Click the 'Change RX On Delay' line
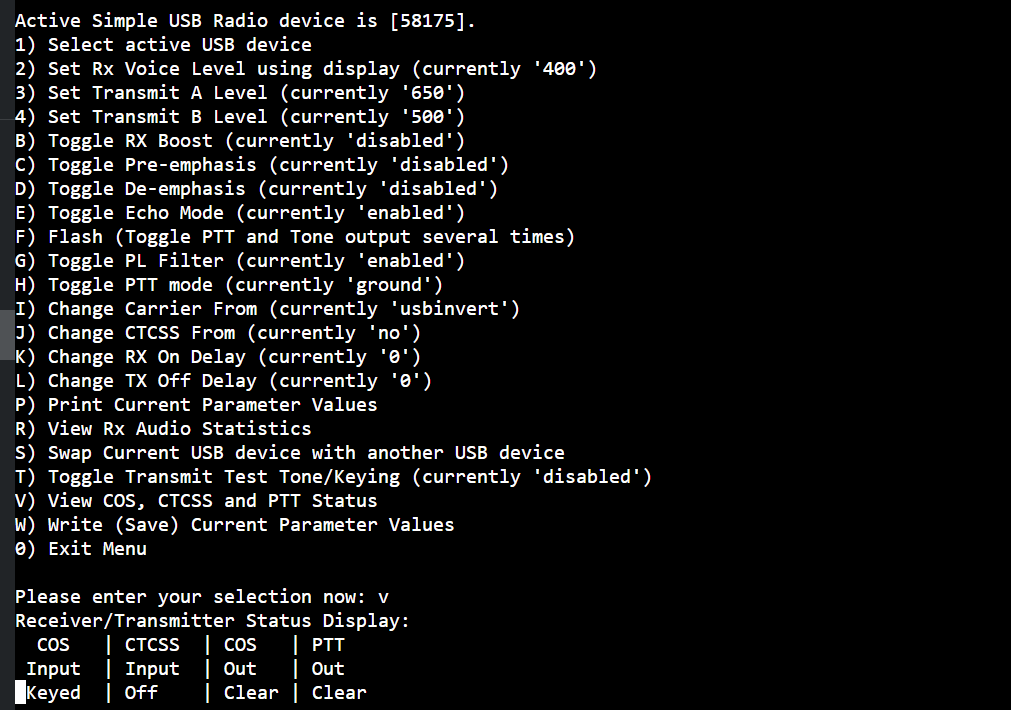 pyautogui.click(x=218, y=357)
